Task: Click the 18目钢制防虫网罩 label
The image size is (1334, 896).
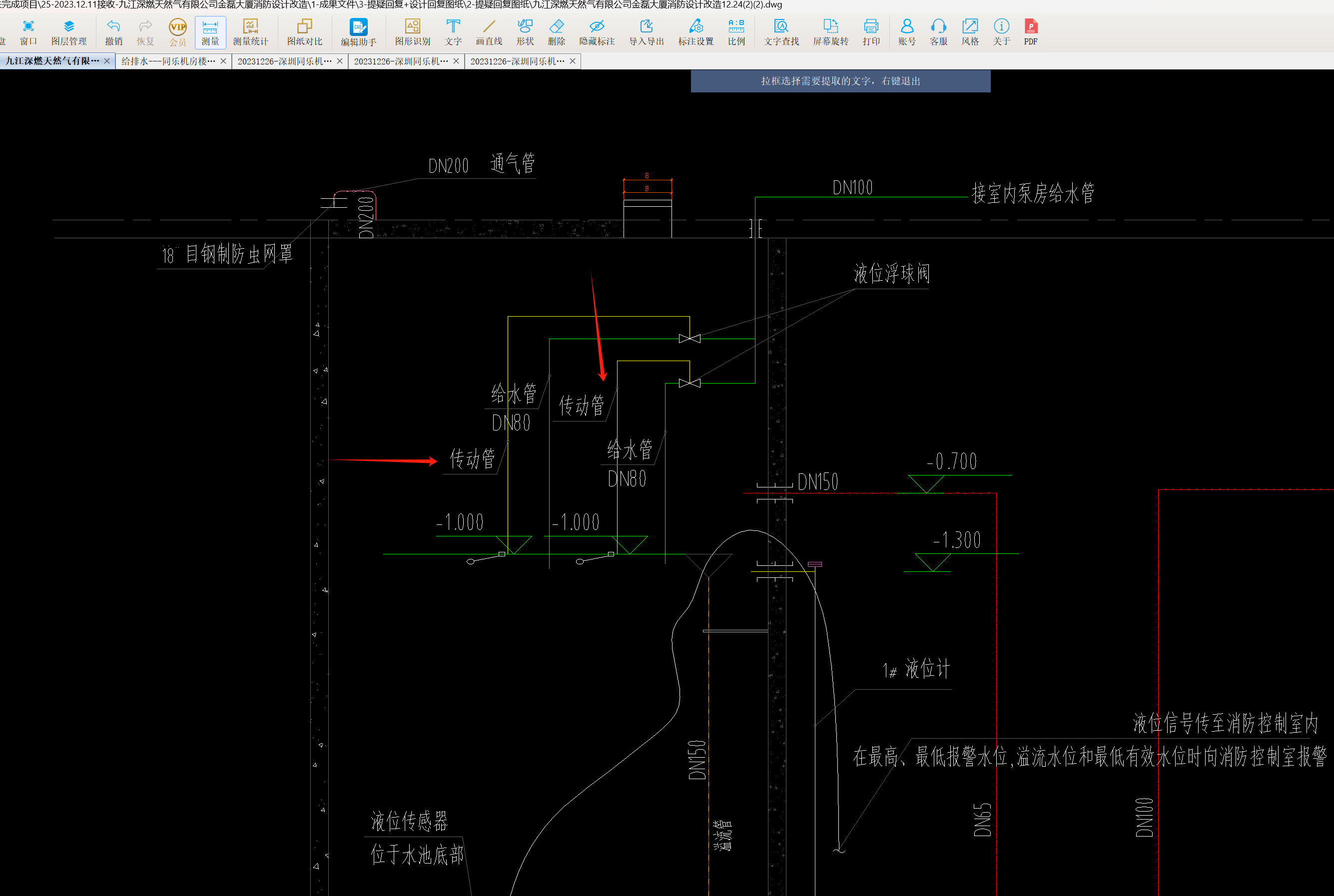Action: tap(227, 254)
